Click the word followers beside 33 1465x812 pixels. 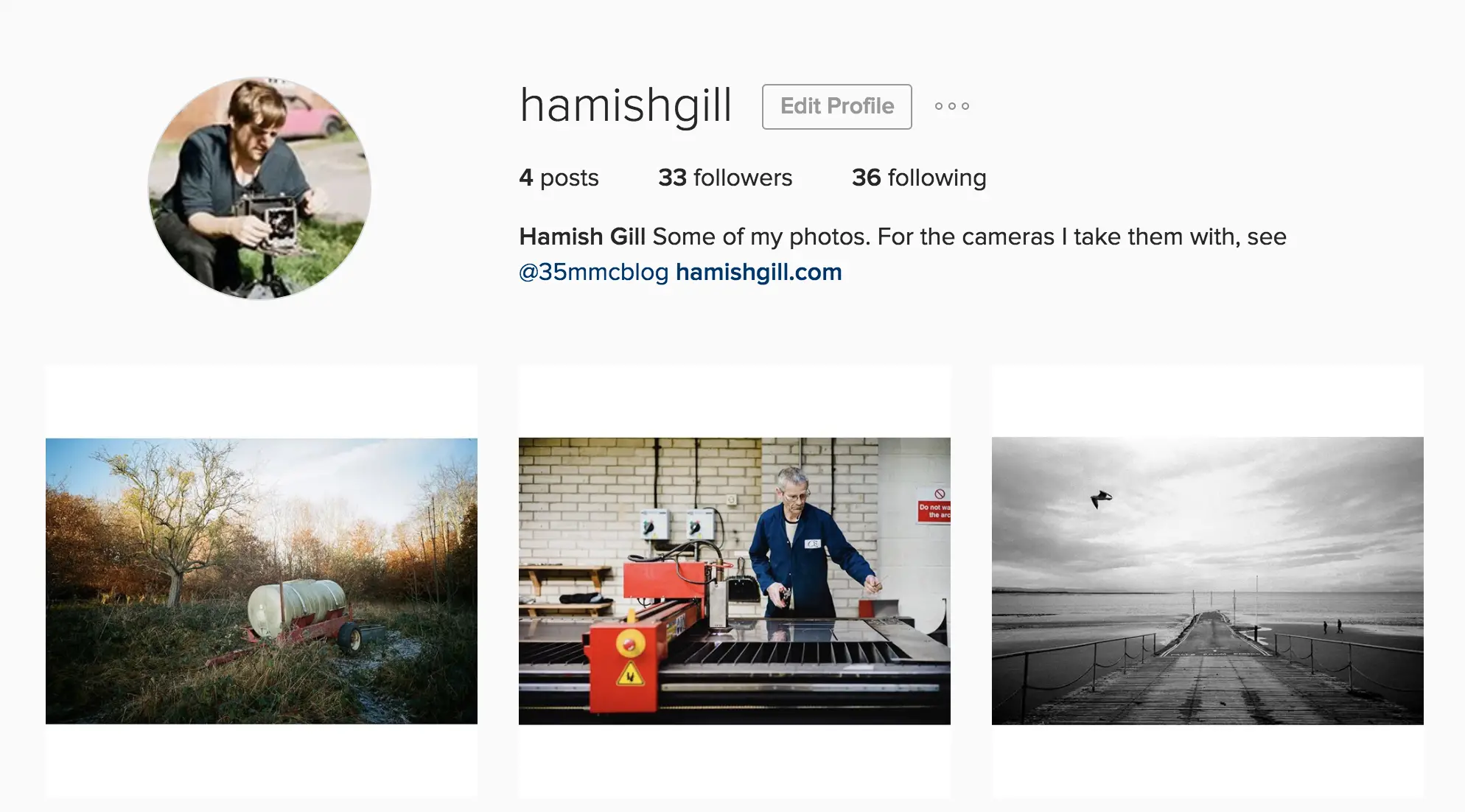click(743, 178)
